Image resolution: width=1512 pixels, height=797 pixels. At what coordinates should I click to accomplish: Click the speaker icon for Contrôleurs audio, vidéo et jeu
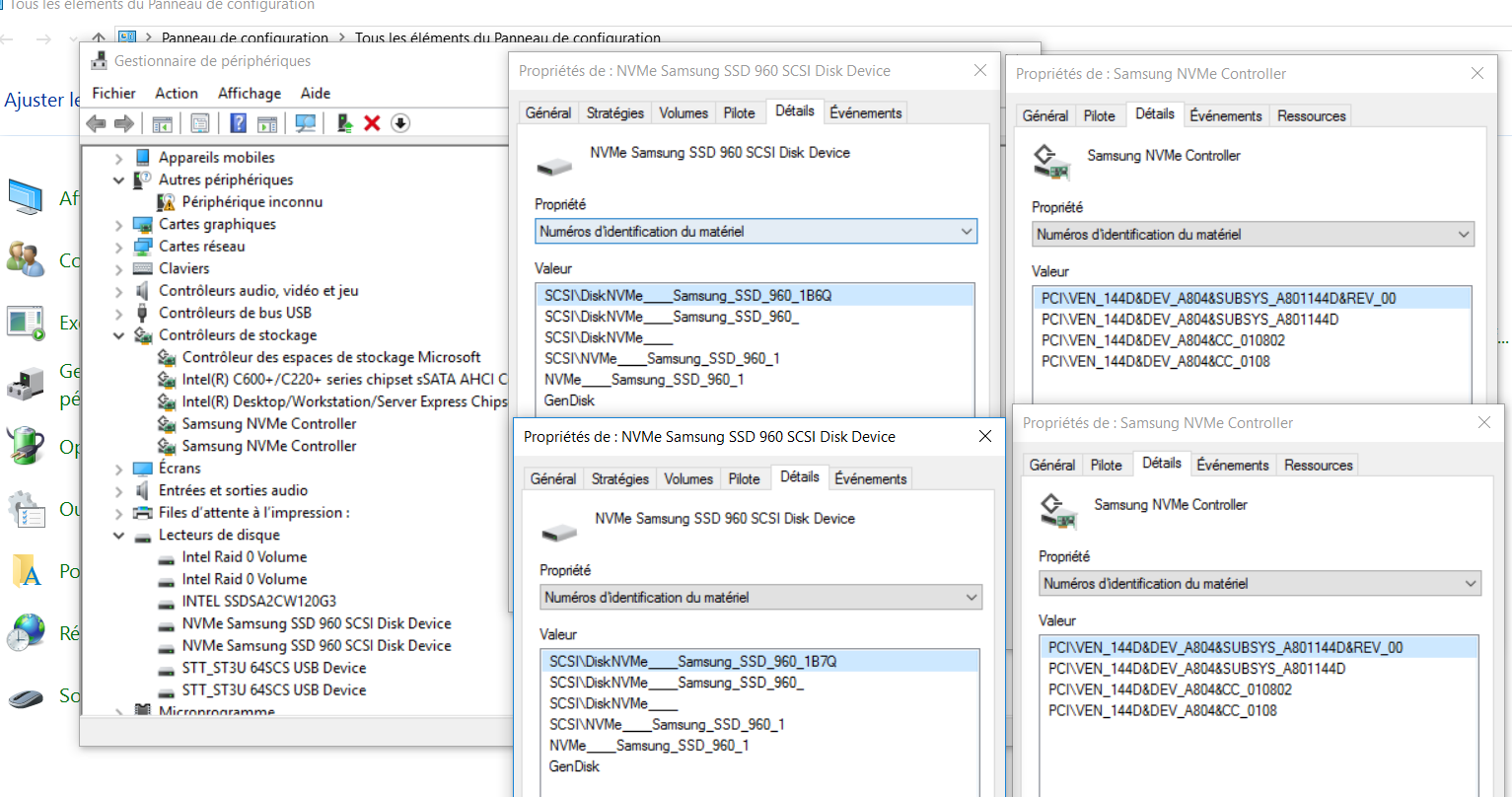143,291
